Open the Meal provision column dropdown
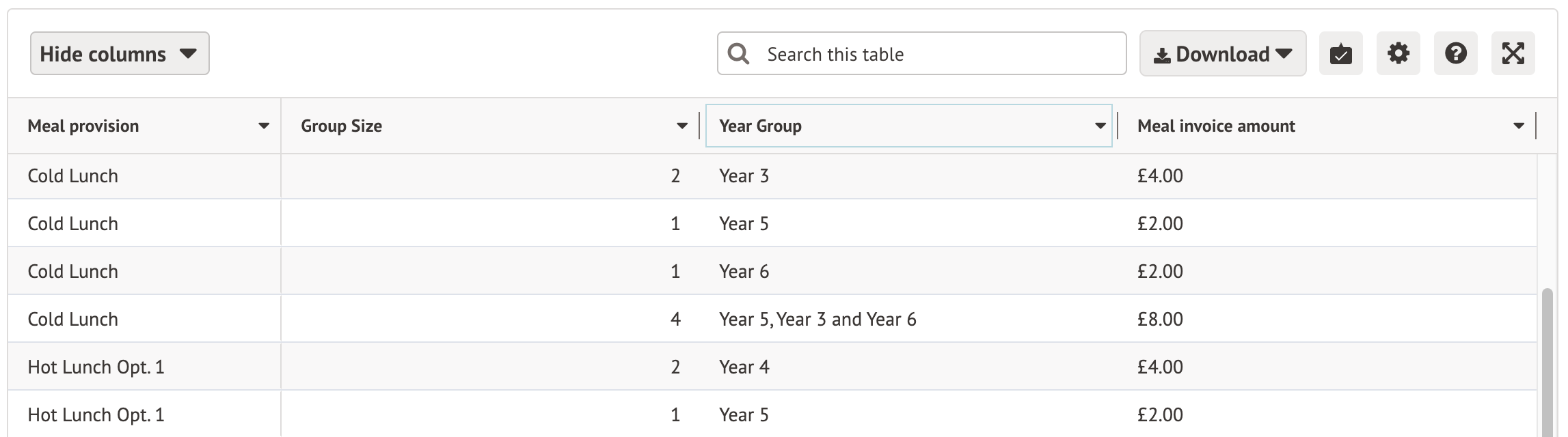Image resolution: width=1568 pixels, height=437 pixels. coord(263,126)
